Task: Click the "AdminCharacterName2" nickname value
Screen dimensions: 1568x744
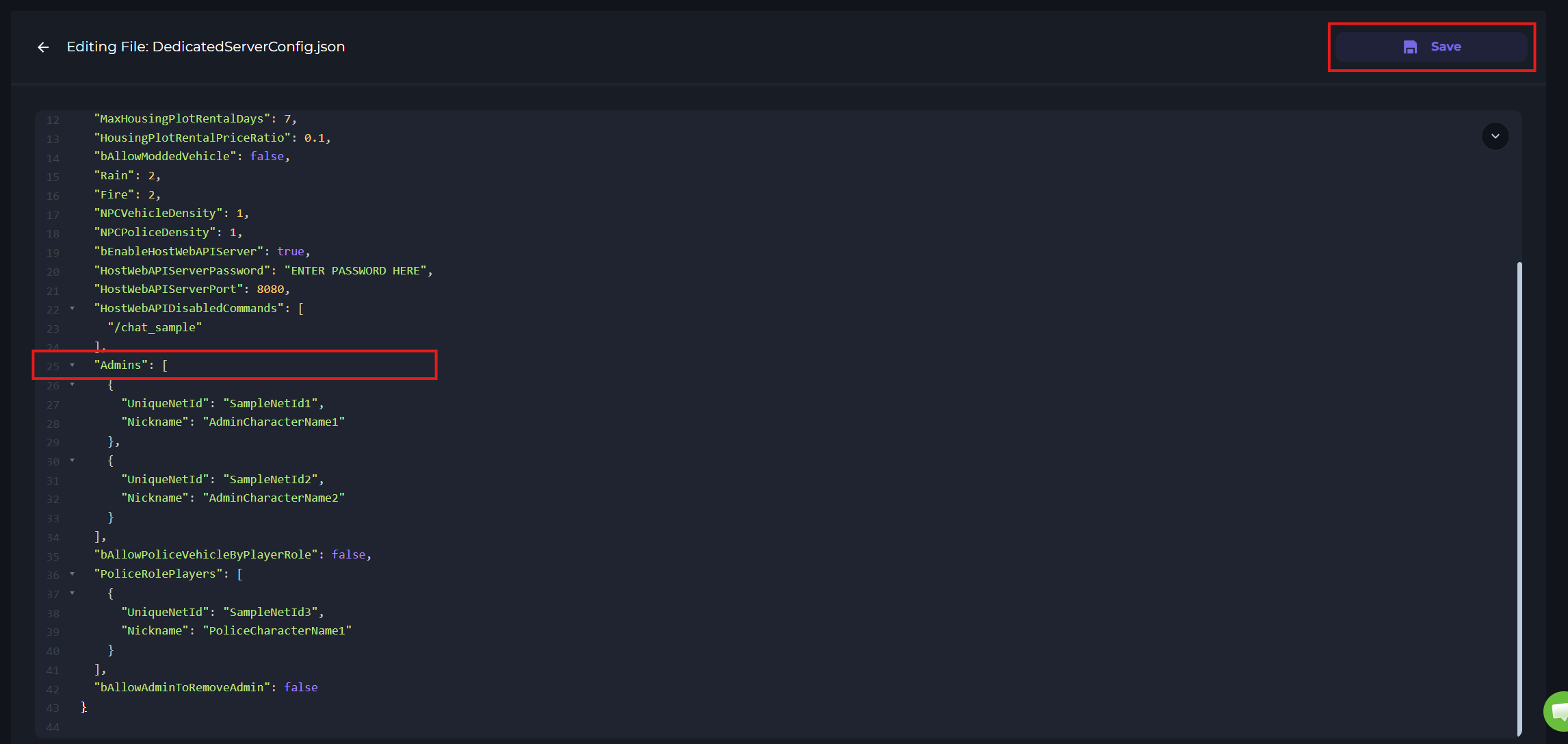Action: (274, 498)
